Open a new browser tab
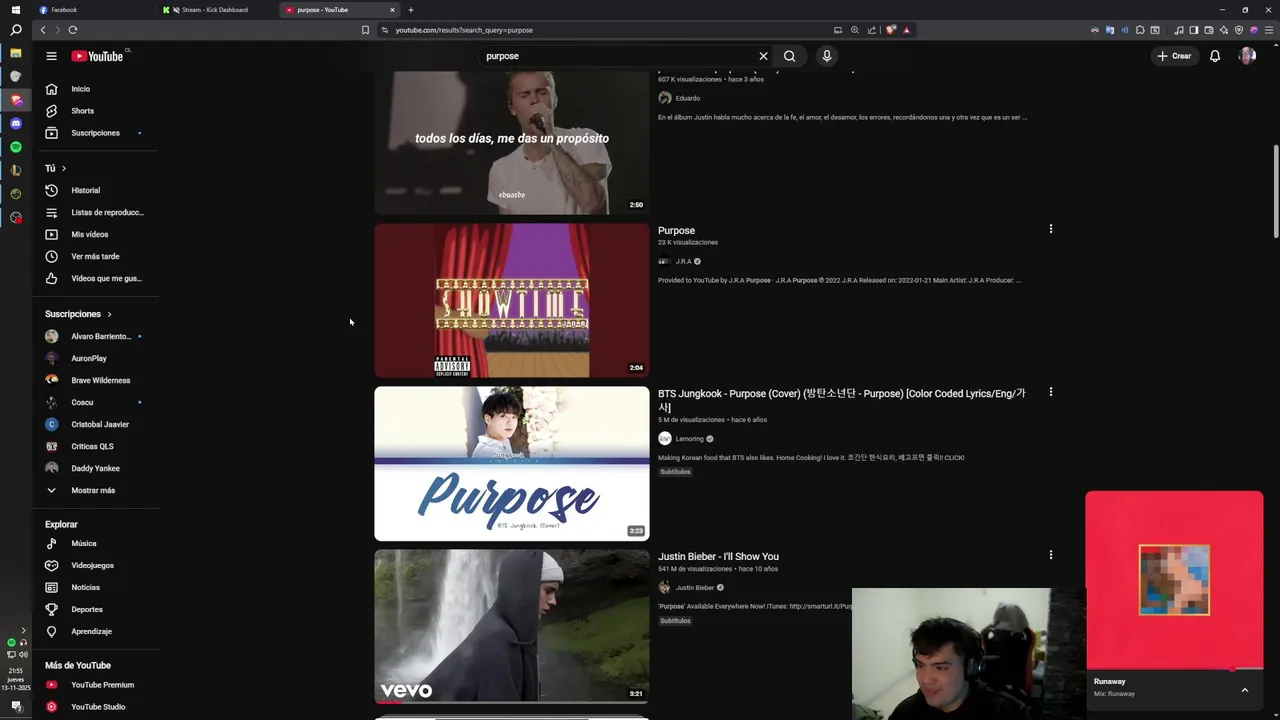Image resolution: width=1280 pixels, height=720 pixels. [411, 10]
